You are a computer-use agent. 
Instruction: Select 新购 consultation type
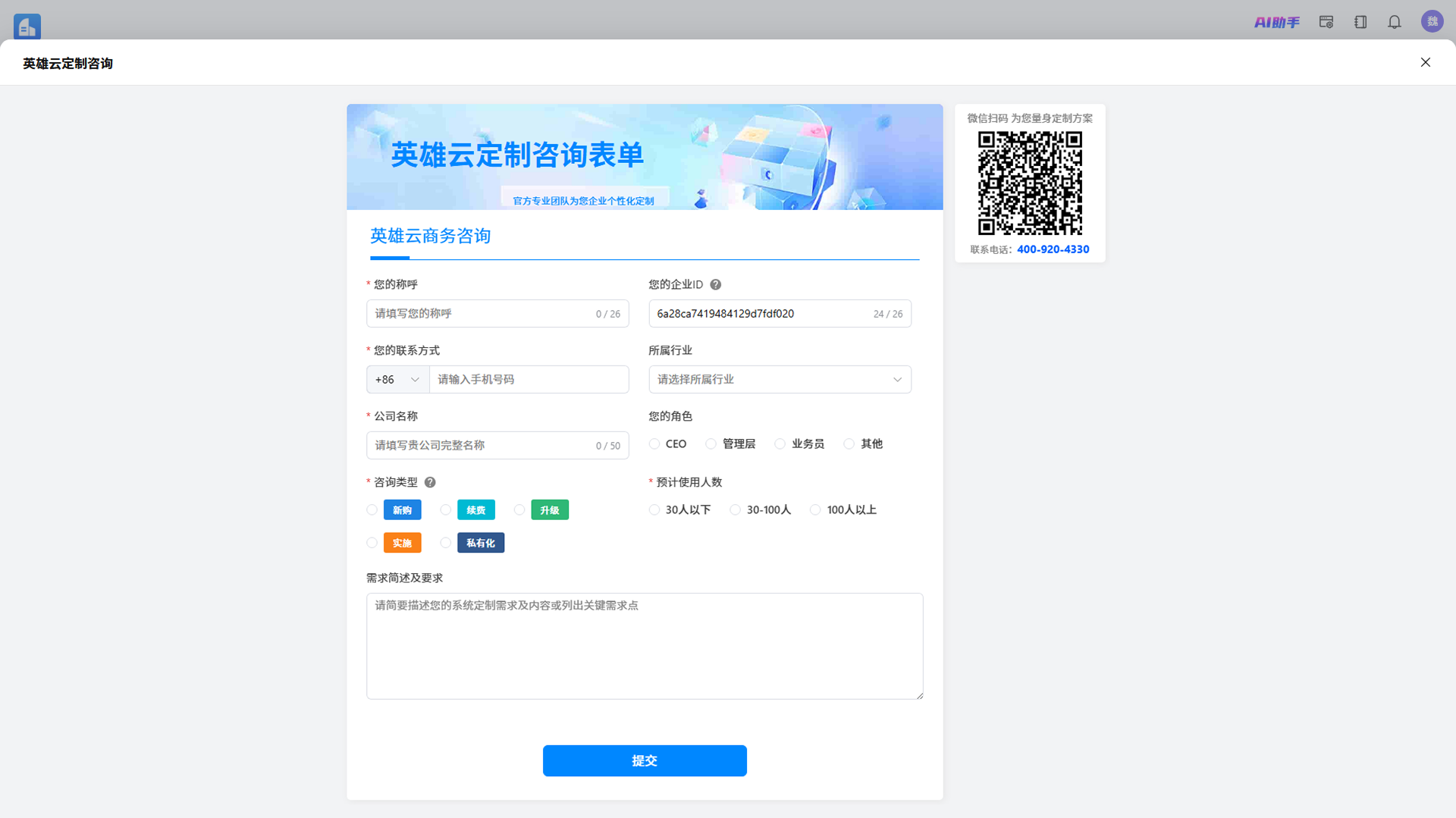click(x=372, y=509)
